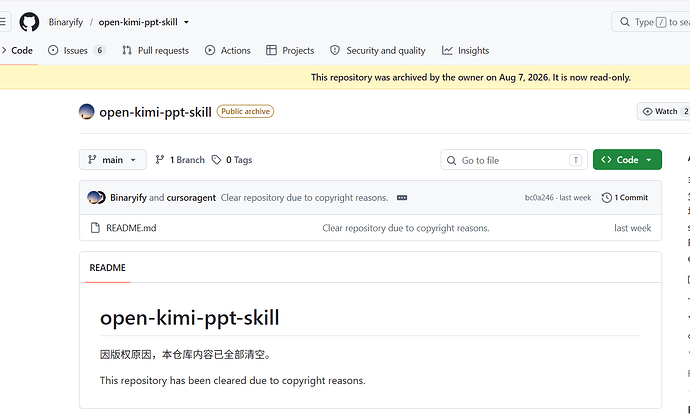Open the Projects tab
690x414 pixels.
290,51
